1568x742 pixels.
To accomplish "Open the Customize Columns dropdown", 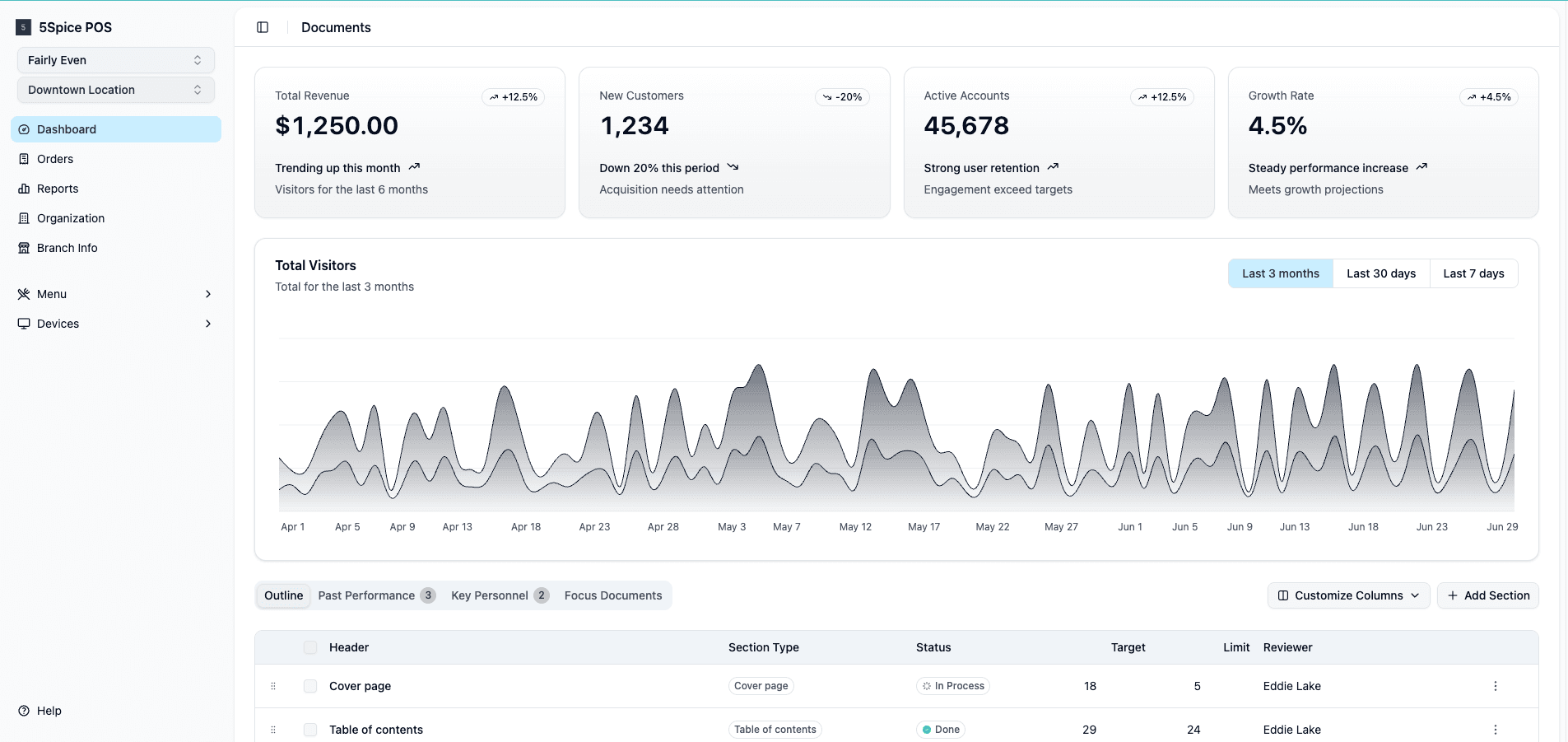I will pos(1347,595).
